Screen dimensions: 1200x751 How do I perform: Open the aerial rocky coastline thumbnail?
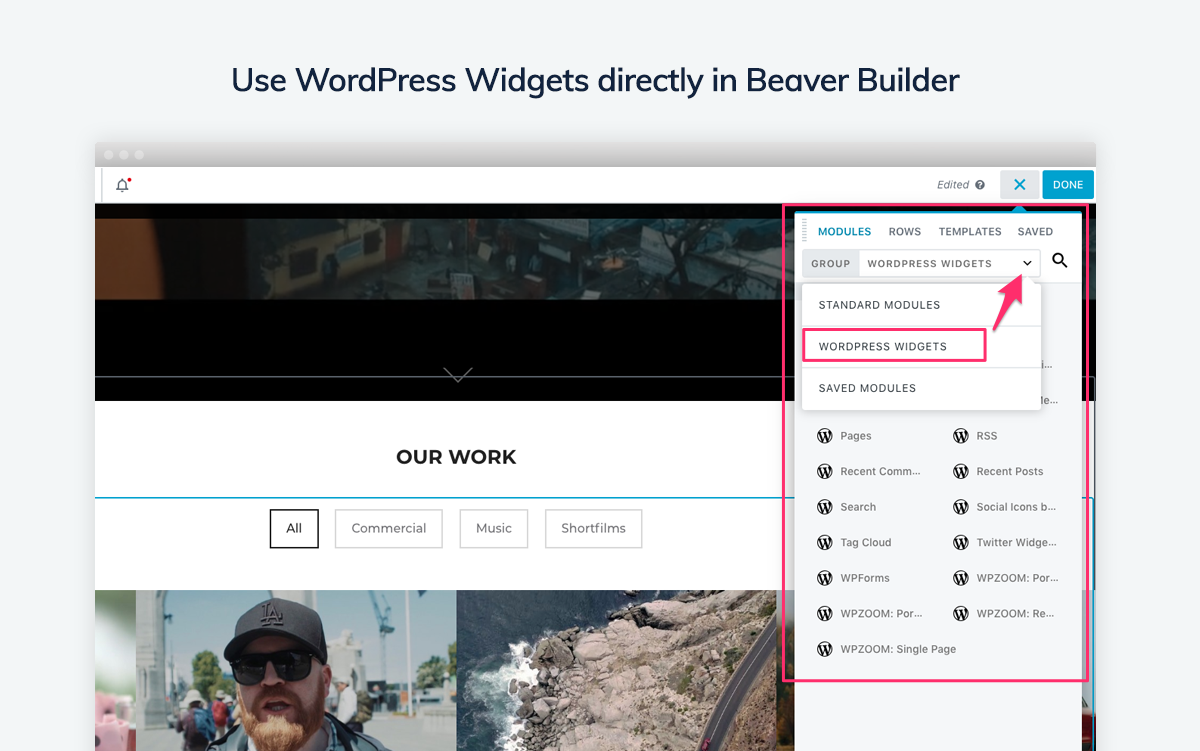coord(616,670)
